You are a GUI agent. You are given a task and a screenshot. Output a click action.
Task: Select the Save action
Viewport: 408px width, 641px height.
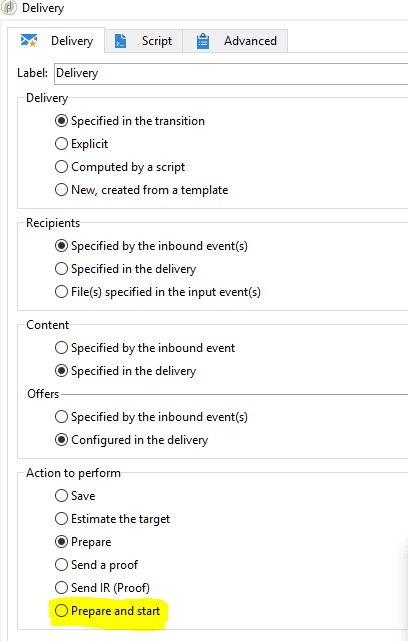pos(75,496)
